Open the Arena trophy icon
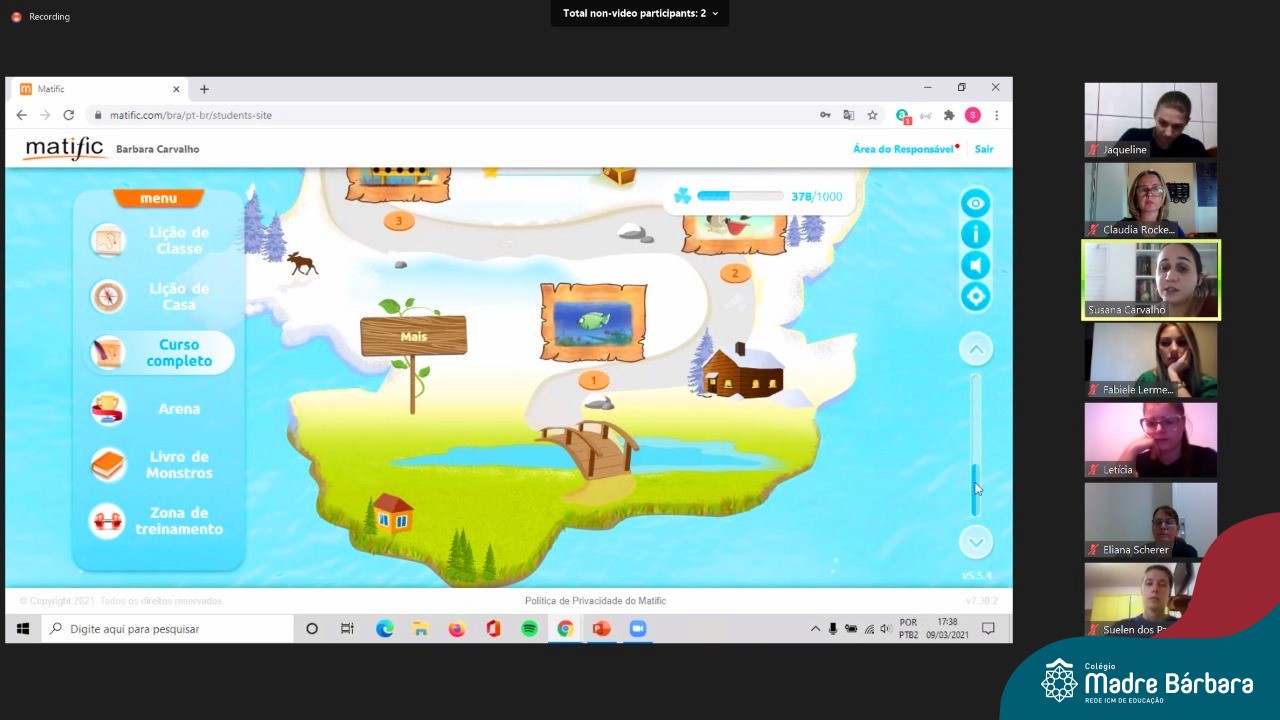 point(108,408)
